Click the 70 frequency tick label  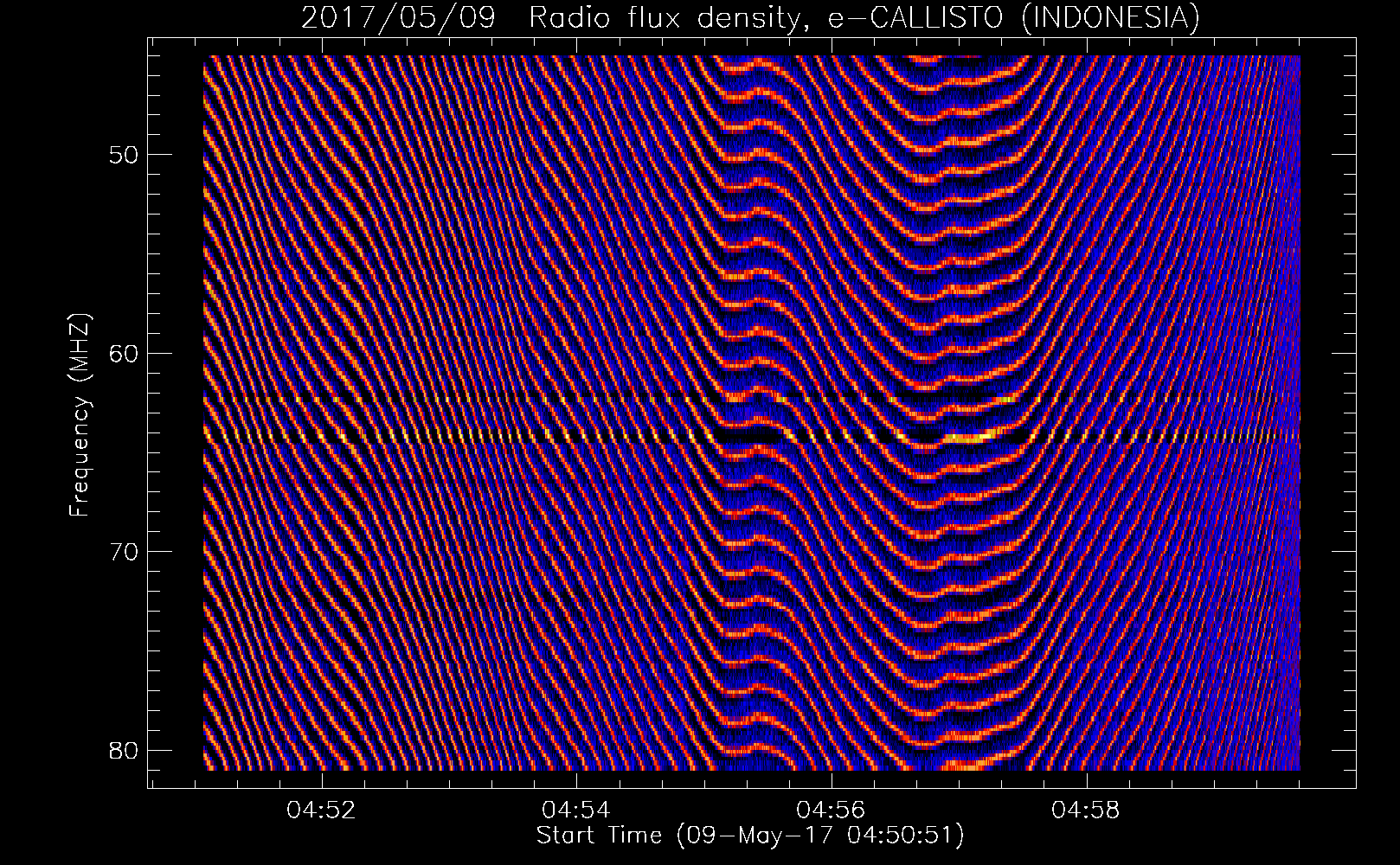tap(122, 551)
